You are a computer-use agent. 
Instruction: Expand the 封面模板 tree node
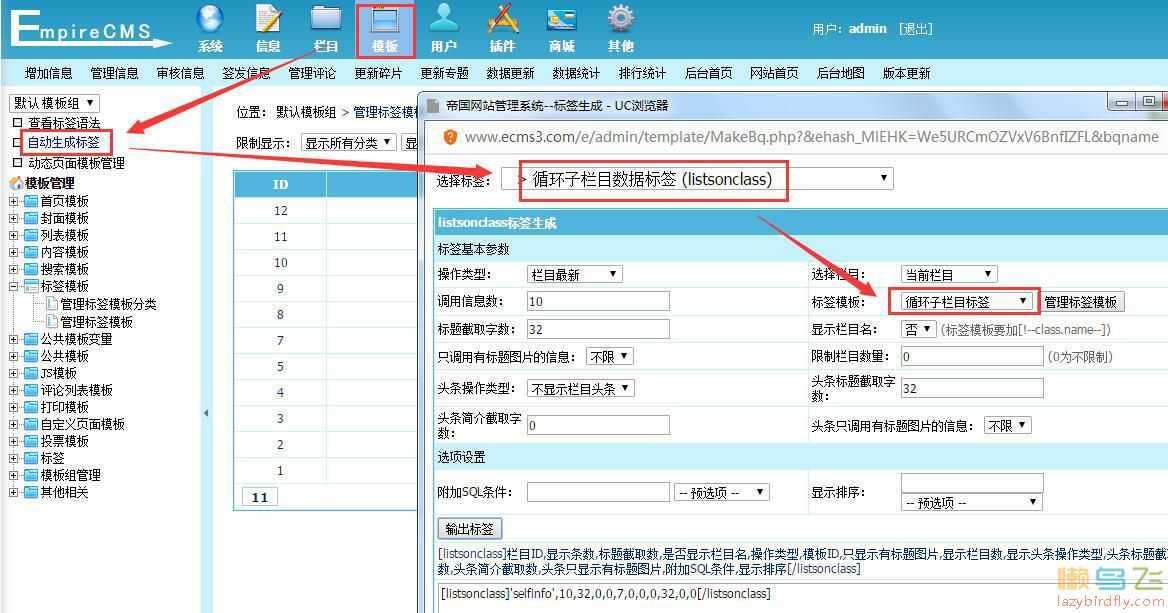13,218
